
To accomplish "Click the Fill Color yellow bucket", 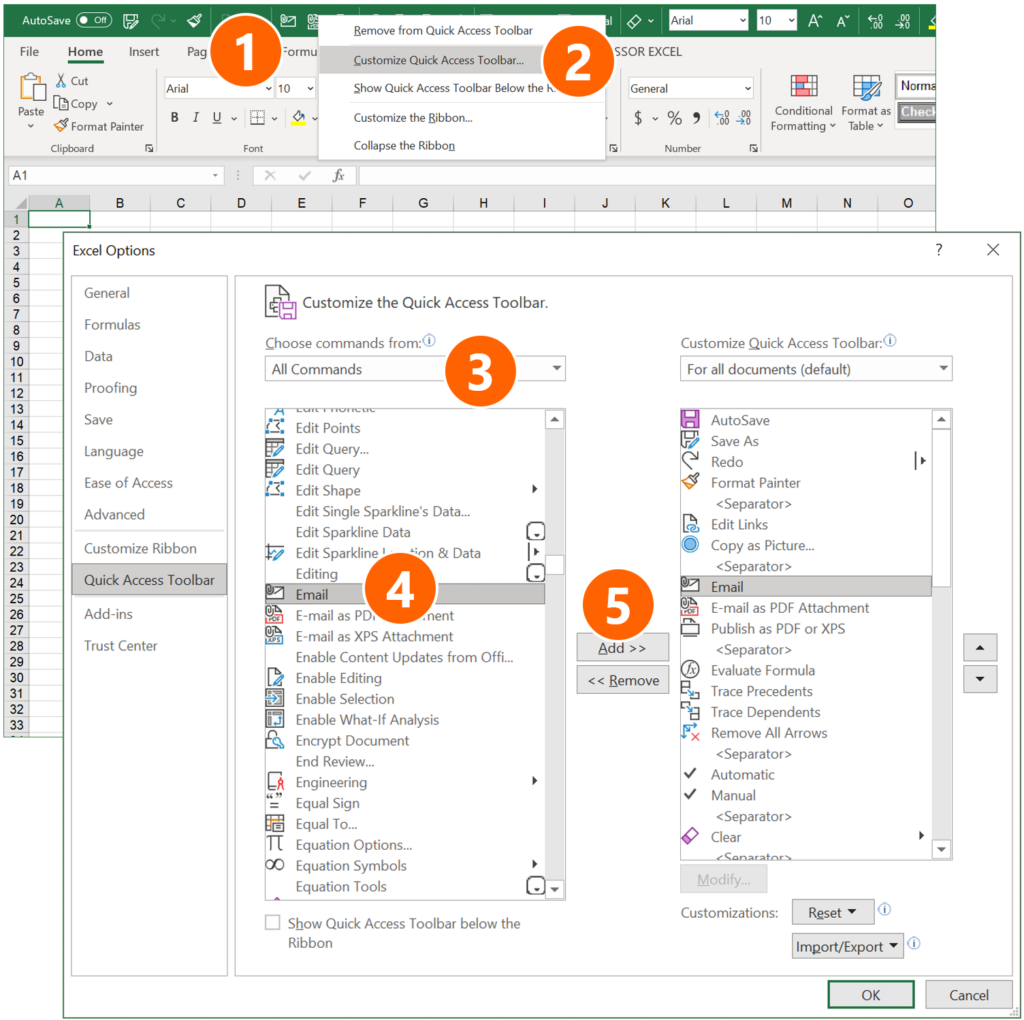I will 298,118.
